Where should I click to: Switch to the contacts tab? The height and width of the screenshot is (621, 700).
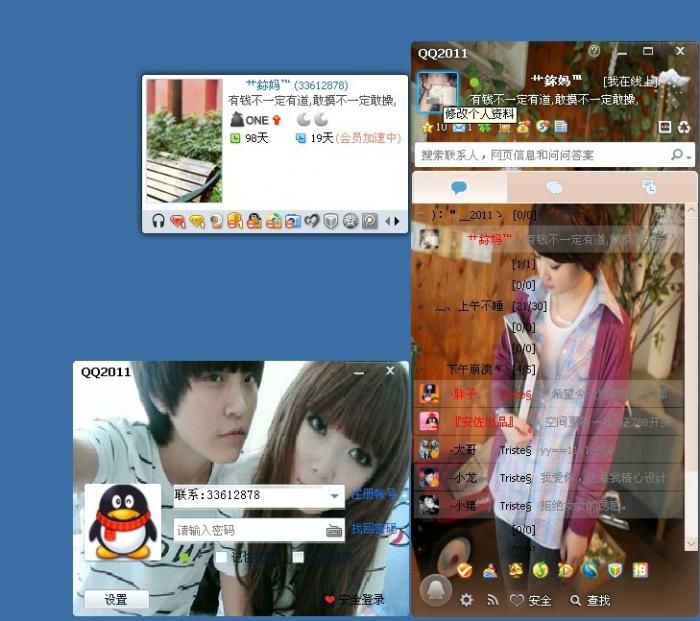tap(459, 187)
